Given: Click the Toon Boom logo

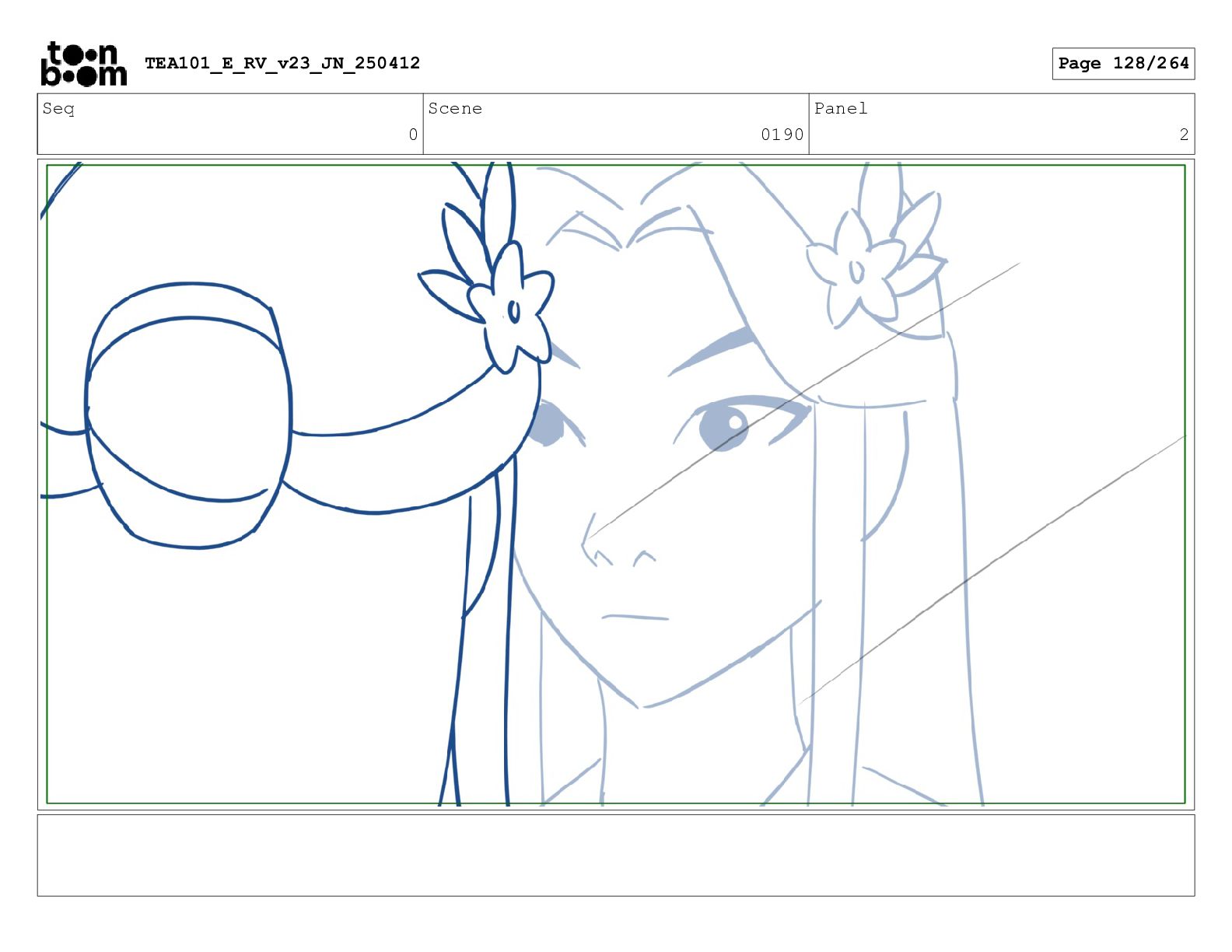Looking at the screenshot, I should (83, 64).
